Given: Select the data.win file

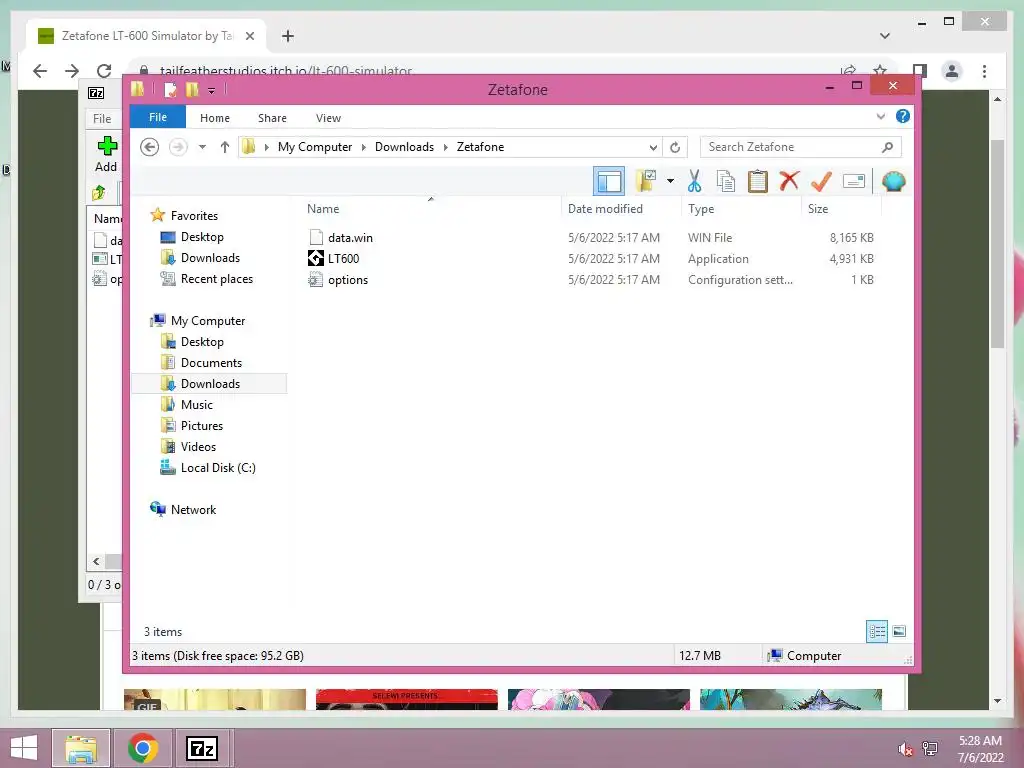Looking at the screenshot, I should point(351,238).
